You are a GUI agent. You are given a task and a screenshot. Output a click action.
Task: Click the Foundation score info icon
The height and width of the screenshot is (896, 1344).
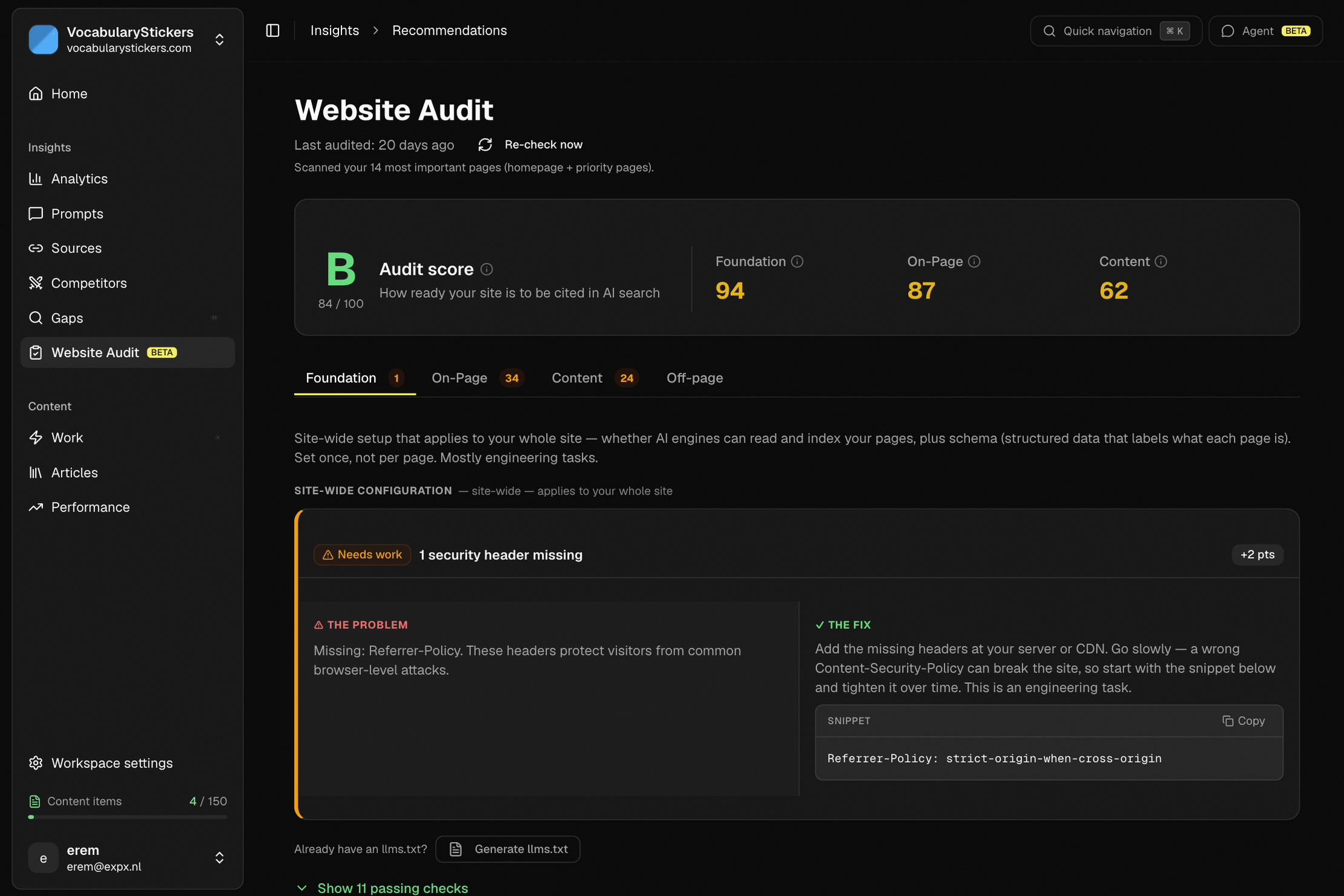(x=797, y=262)
